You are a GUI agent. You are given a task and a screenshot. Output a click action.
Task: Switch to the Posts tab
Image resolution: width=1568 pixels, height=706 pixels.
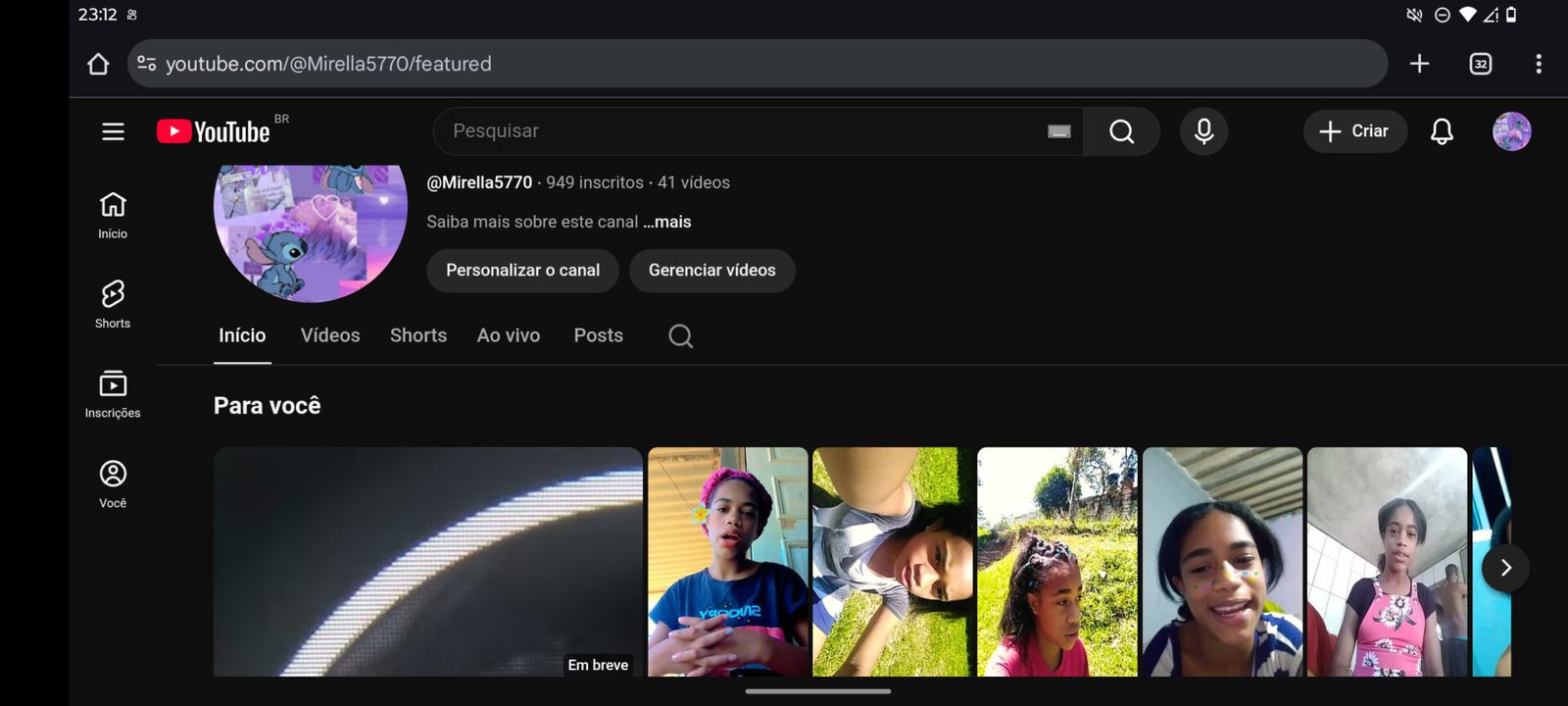point(598,335)
